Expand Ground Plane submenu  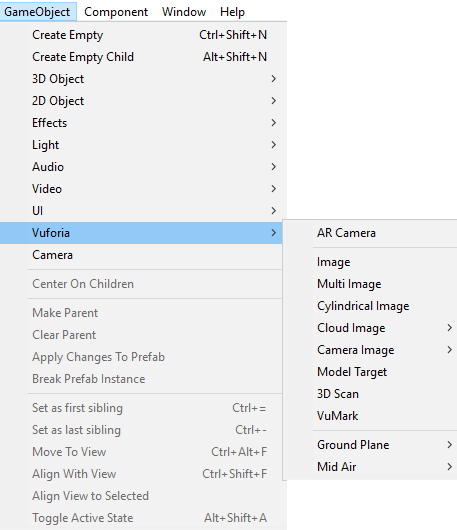[370, 445]
